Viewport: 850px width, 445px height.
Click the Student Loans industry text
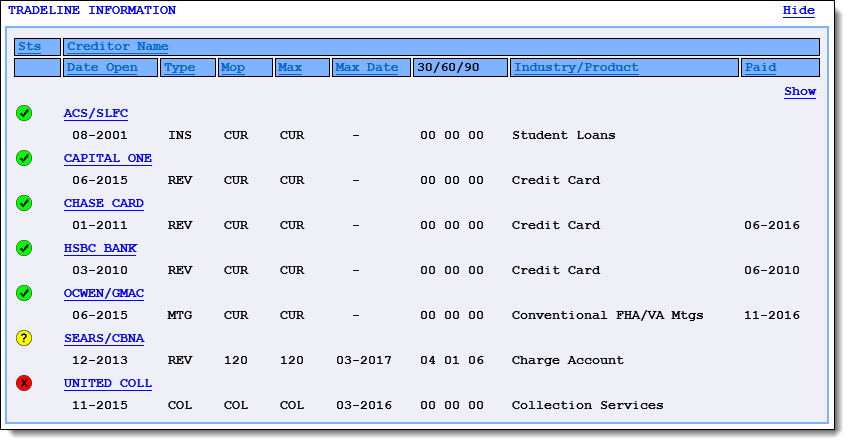pyautogui.click(x=564, y=135)
